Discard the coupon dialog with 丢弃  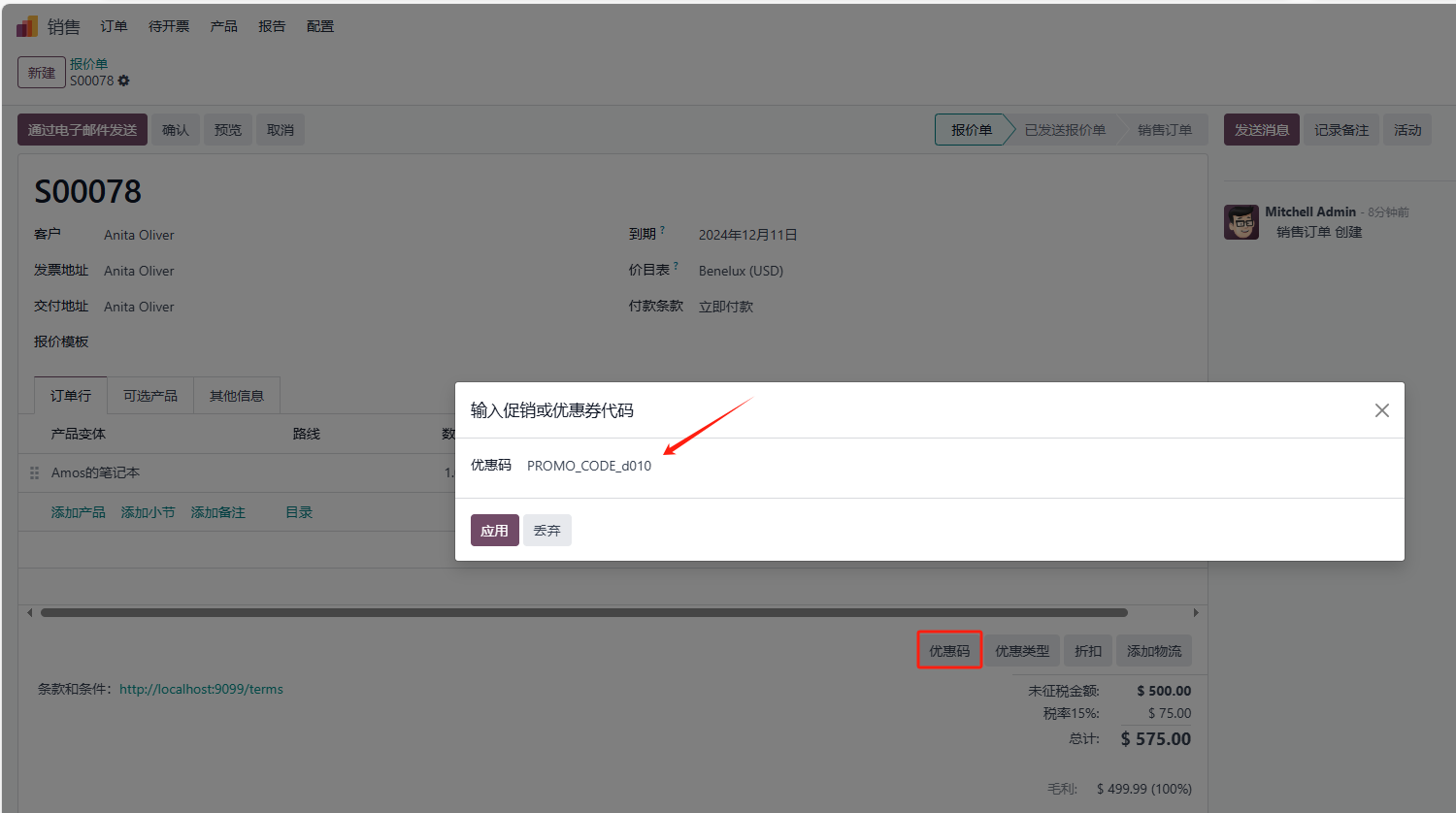(x=546, y=530)
